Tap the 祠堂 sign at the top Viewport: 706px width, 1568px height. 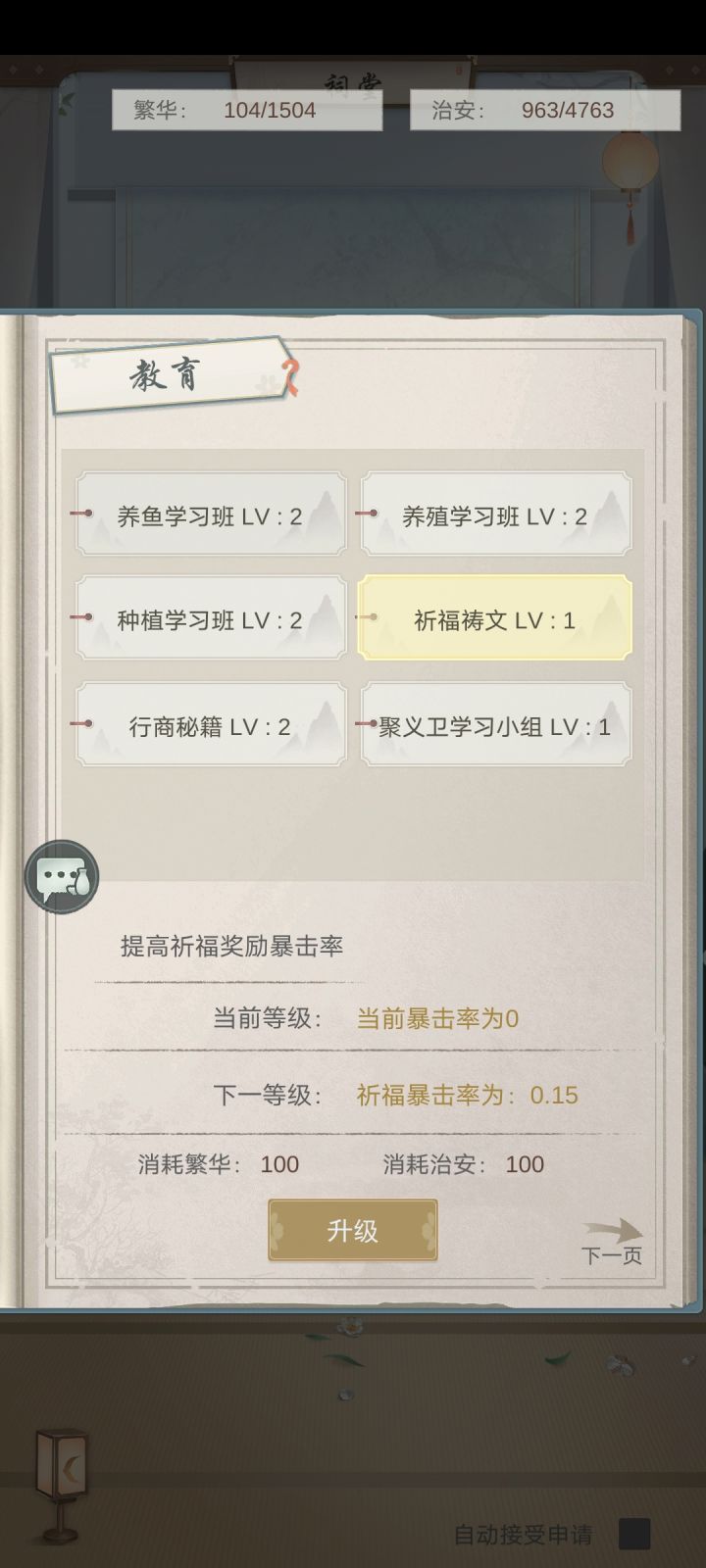[x=353, y=76]
